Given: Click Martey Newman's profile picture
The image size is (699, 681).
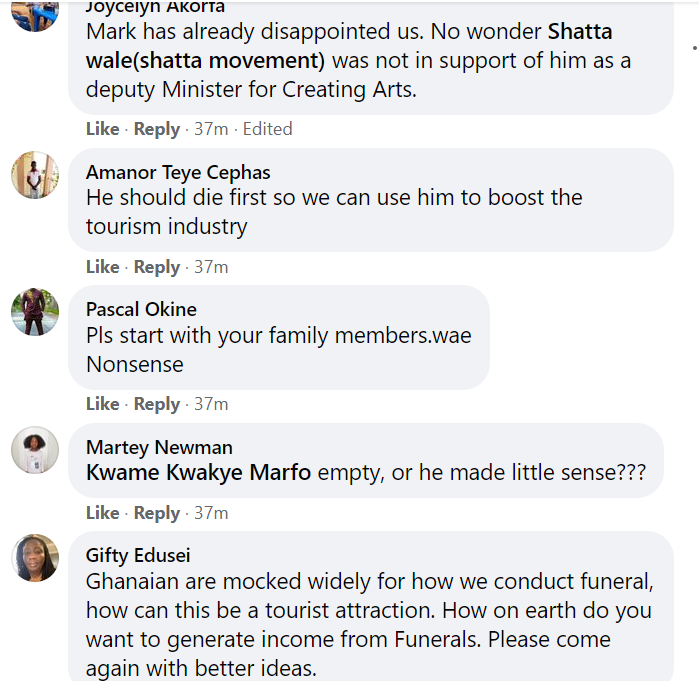Looking at the screenshot, I should [35, 450].
